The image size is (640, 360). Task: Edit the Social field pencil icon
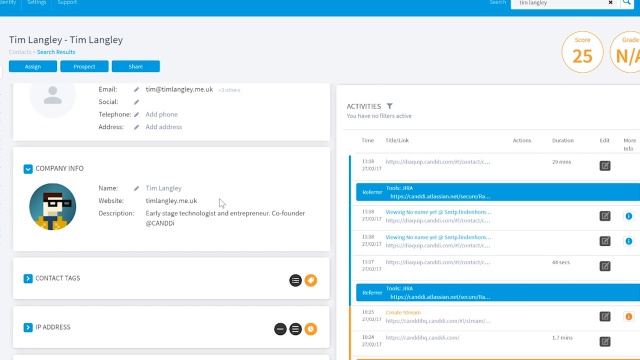coord(136,102)
